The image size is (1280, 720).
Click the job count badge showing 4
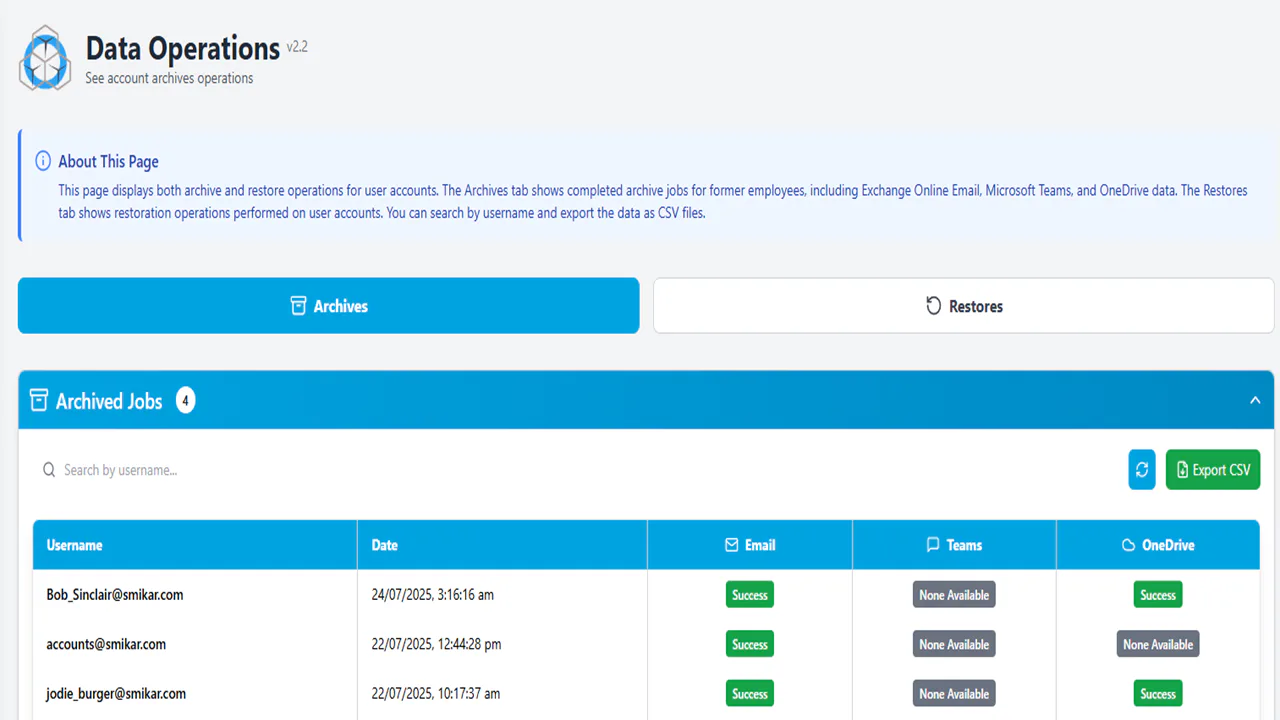(185, 401)
